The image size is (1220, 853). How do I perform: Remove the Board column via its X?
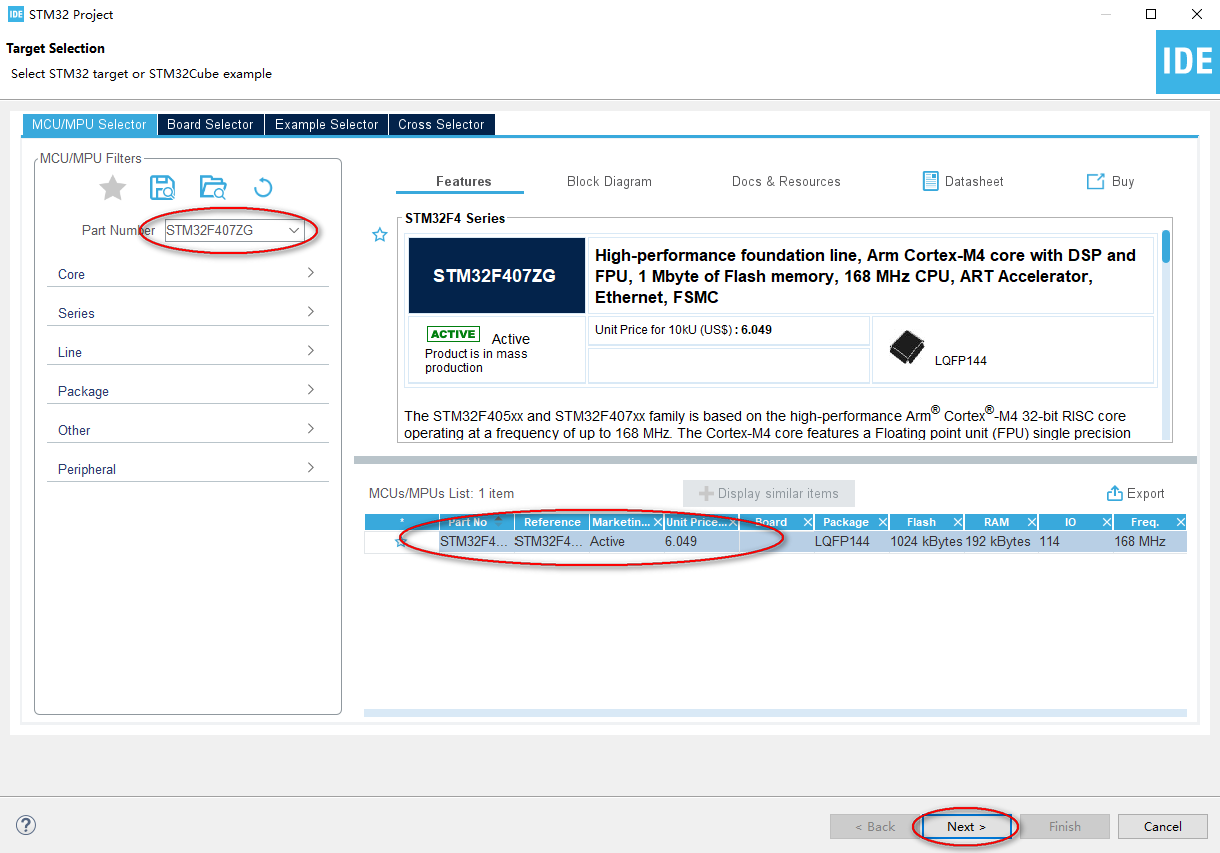tap(807, 522)
